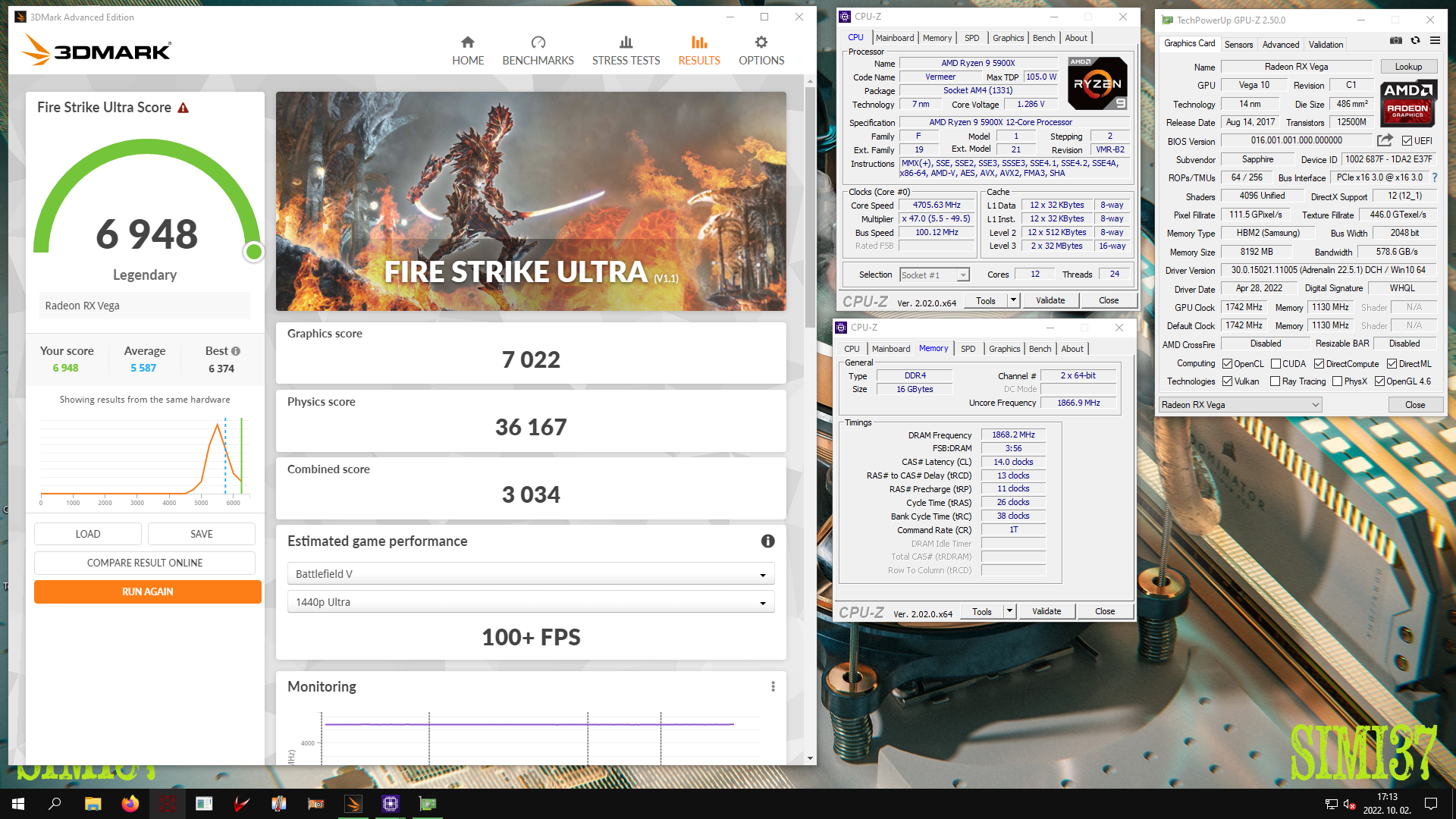This screenshot has width=1456, height=819.
Task: Open Graphics tab in lower CPU-Z
Action: pyautogui.click(x=1004, y=349)
